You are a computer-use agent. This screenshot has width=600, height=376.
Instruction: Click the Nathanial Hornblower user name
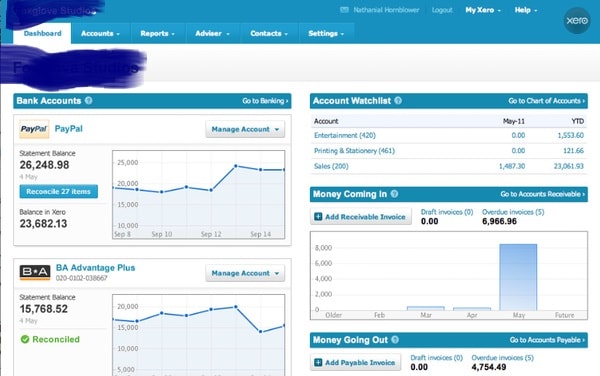coord(386,10)
